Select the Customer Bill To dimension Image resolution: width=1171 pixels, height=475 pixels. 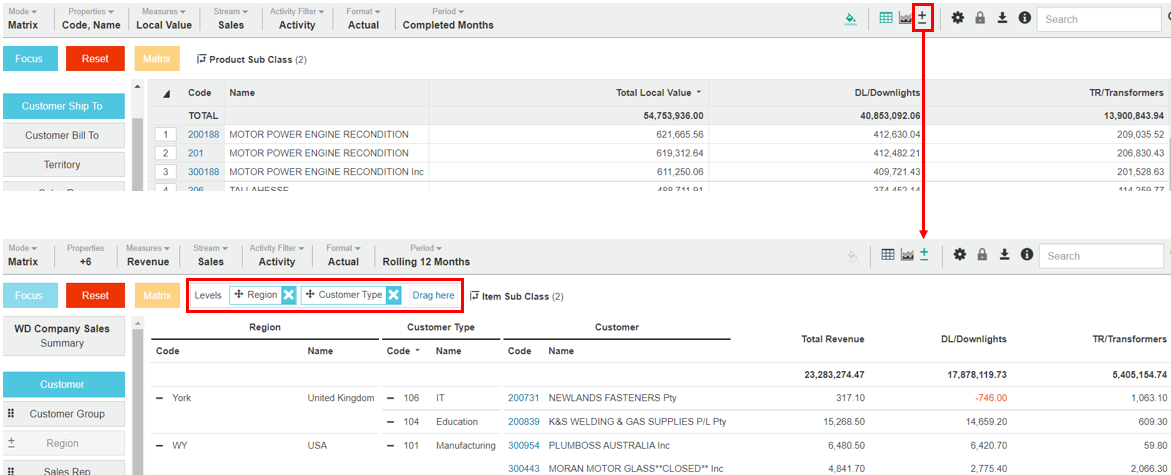click(x=63, y=135)
